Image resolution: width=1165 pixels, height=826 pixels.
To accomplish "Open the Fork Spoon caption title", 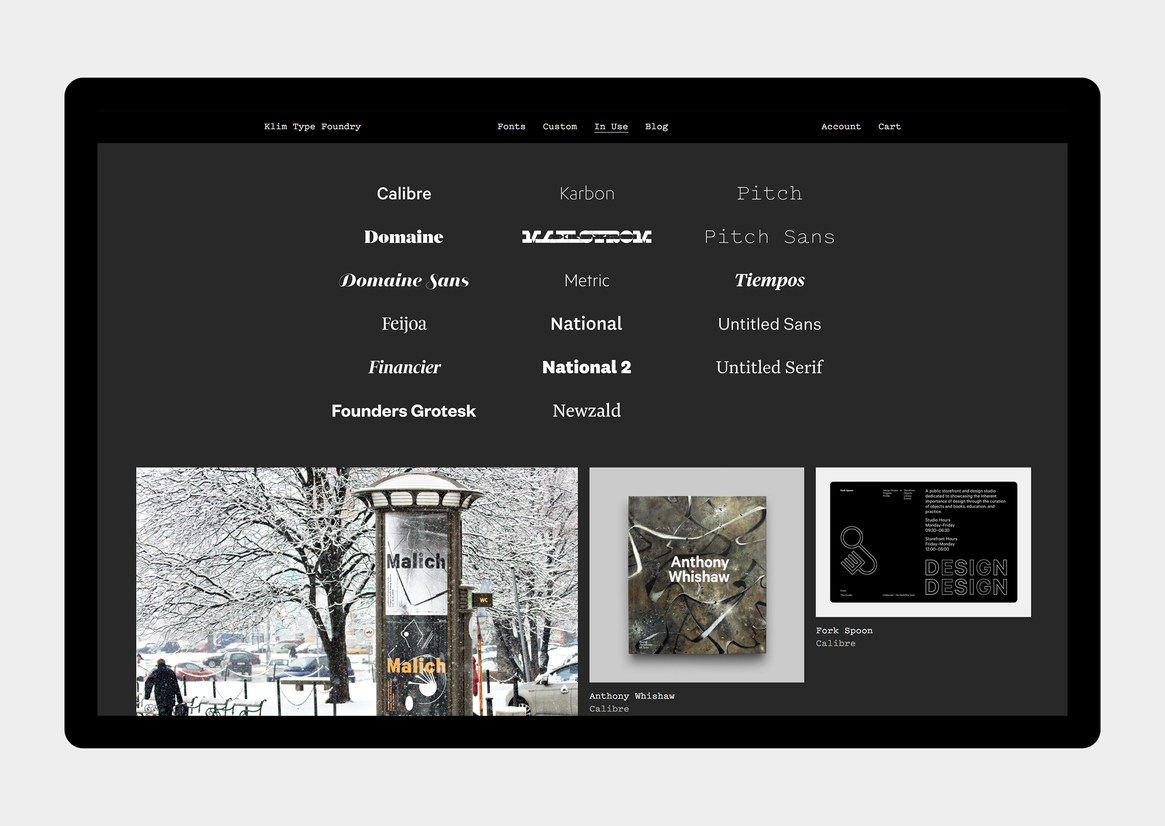I will 844,631.
